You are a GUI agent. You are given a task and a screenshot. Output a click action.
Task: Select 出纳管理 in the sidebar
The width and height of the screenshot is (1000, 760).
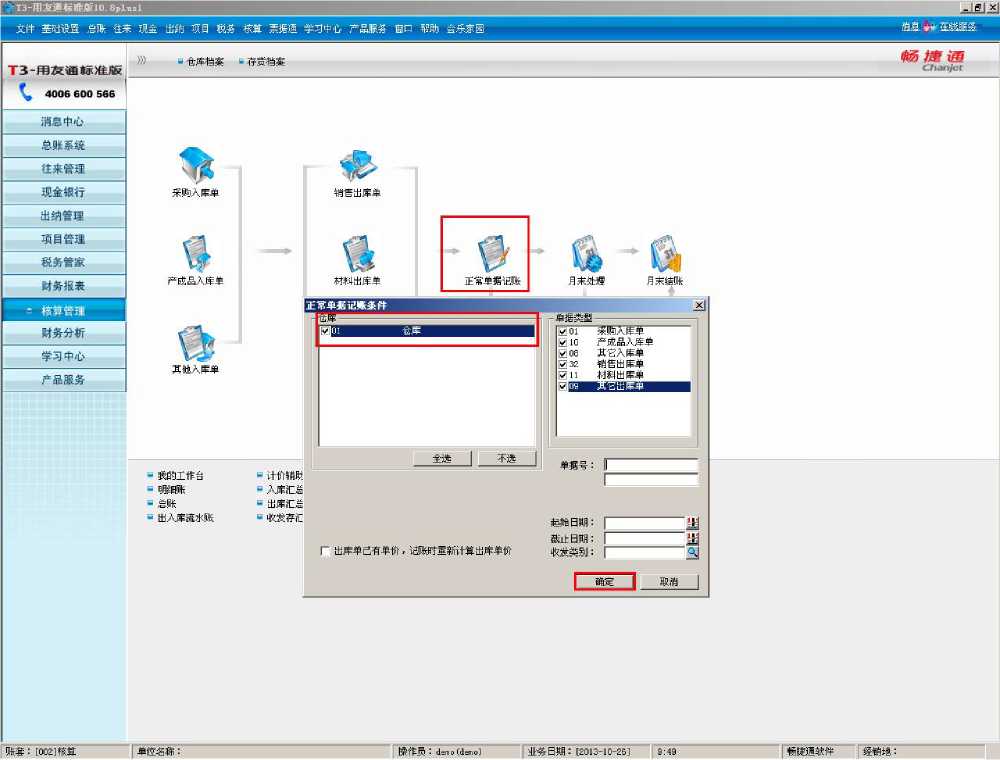(x=63, y=216)
